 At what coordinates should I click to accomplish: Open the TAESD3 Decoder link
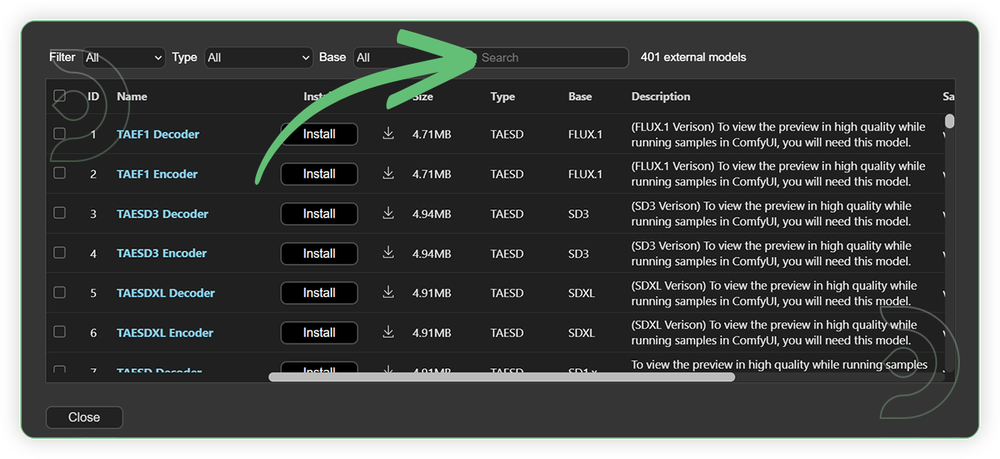coord(163,214)
